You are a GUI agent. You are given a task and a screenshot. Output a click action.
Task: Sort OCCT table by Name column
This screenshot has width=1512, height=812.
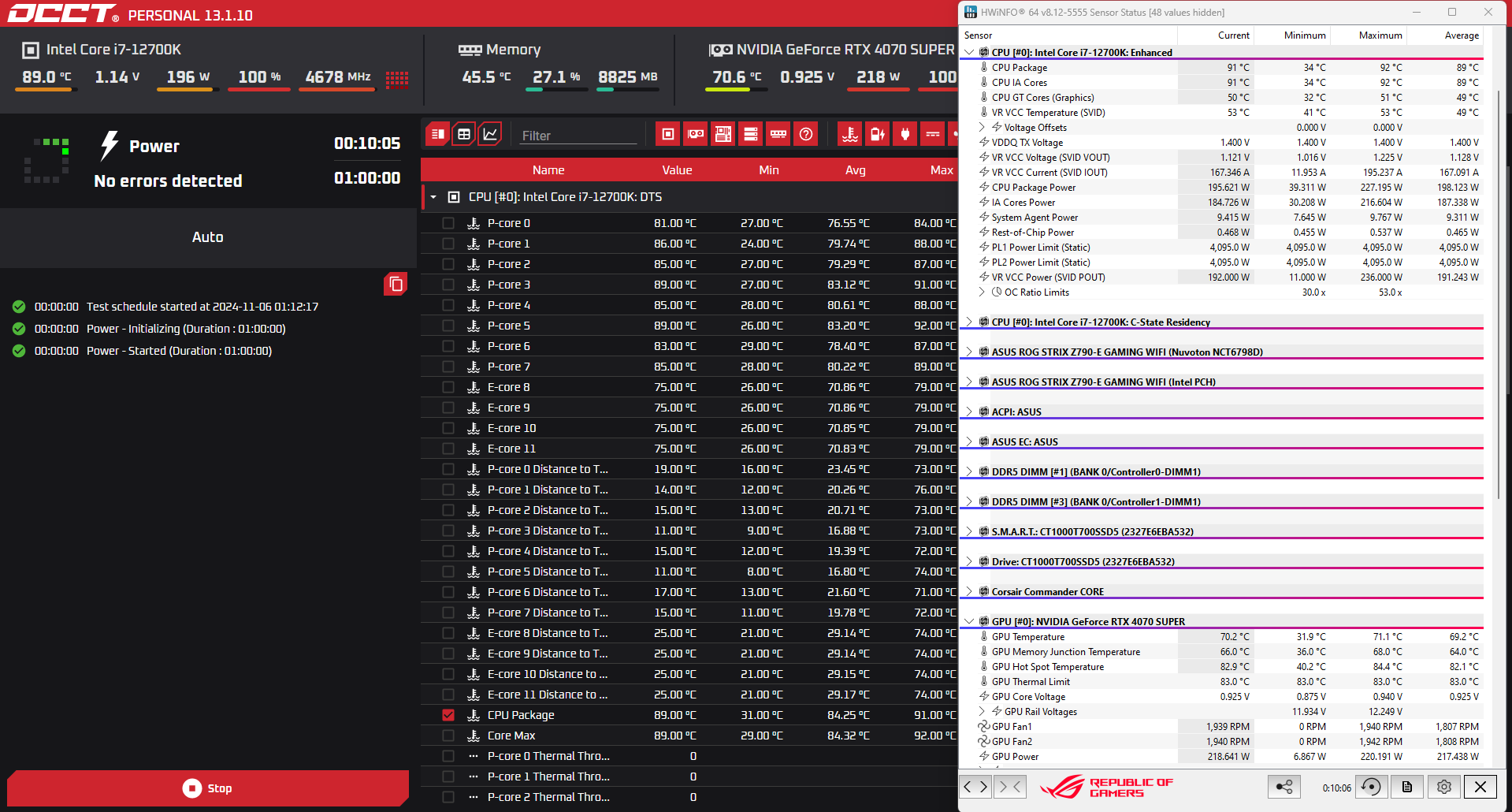(x=548, y=169)
